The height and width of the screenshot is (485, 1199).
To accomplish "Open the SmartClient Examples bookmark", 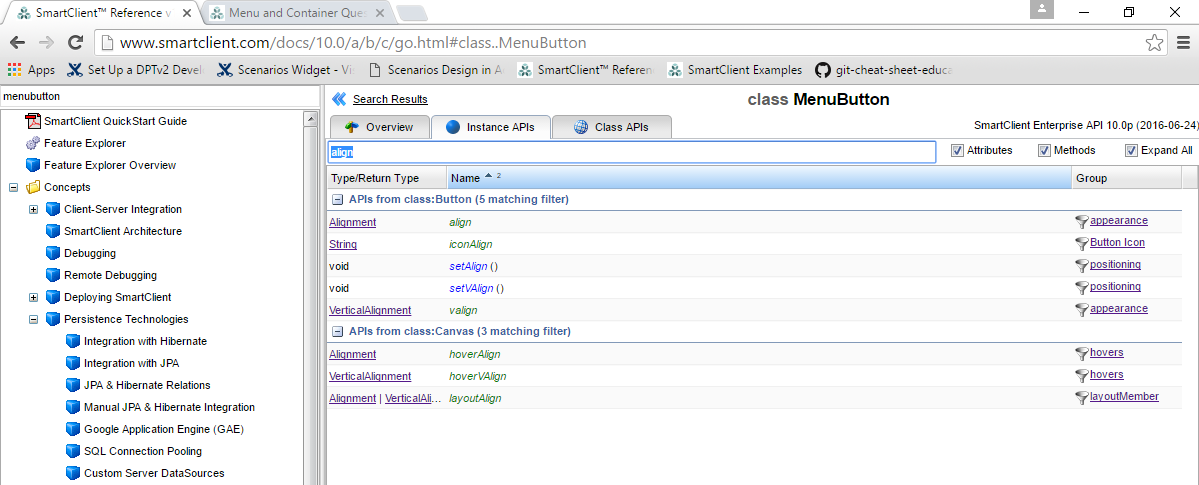I will [736, 70].
